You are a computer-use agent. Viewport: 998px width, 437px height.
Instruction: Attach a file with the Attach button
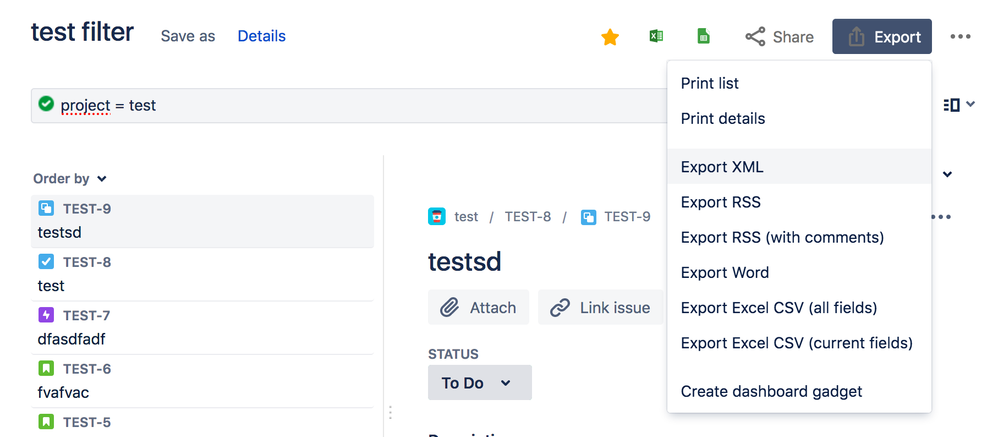(479, 308)
